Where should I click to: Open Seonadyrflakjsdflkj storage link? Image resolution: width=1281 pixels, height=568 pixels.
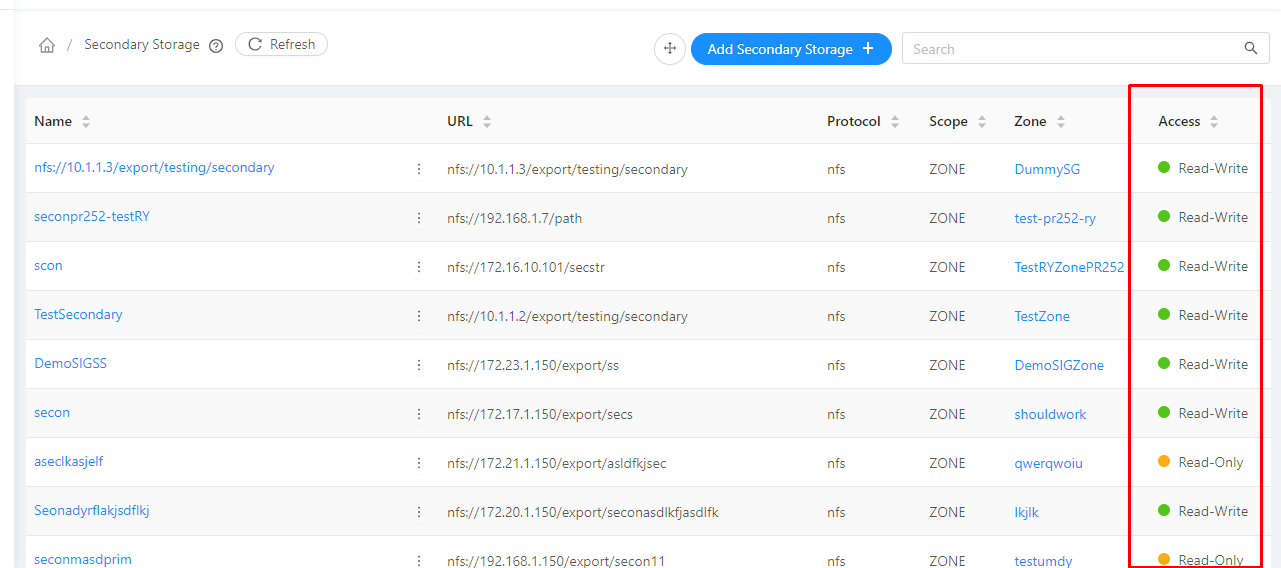[92, 510]
